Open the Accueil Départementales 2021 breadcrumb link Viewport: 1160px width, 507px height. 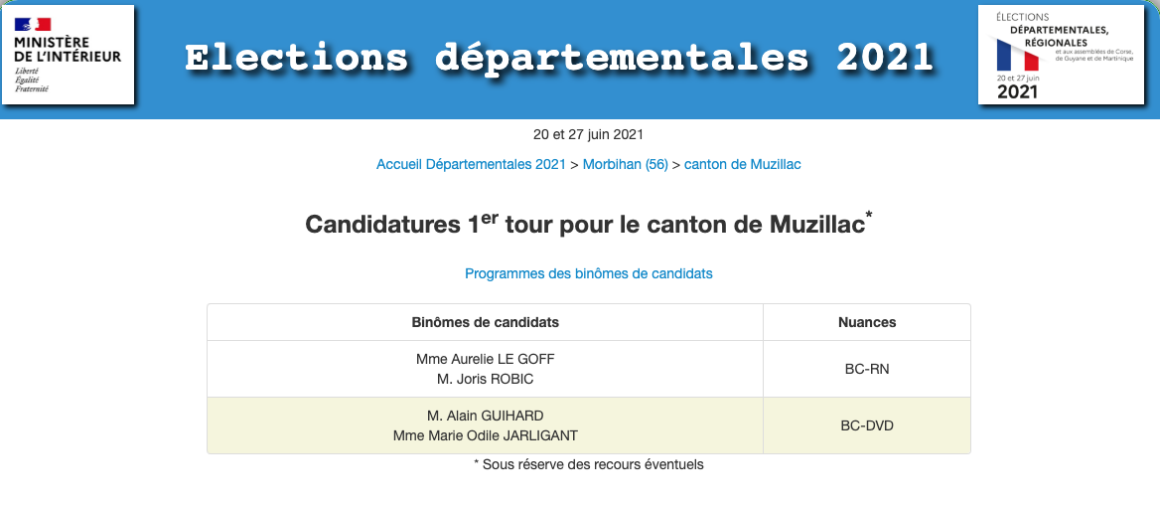pyautogui.click(x=471, y=164)
